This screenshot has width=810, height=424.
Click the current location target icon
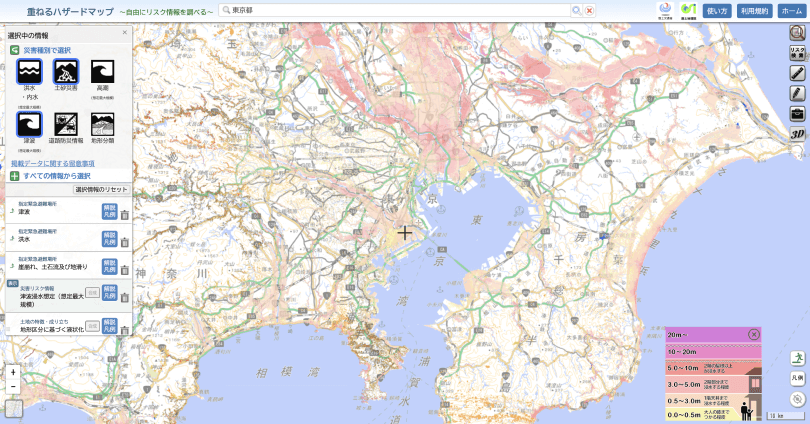tap(797, 399)
